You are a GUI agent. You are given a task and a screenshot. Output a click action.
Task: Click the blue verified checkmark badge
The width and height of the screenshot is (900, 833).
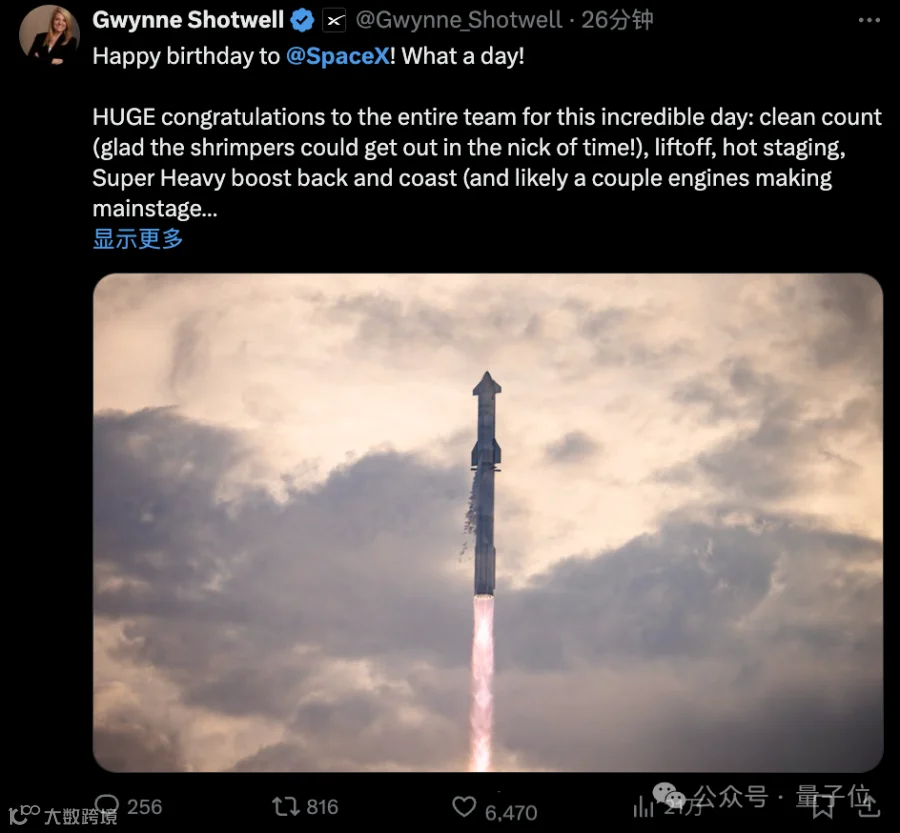(302, 21)
